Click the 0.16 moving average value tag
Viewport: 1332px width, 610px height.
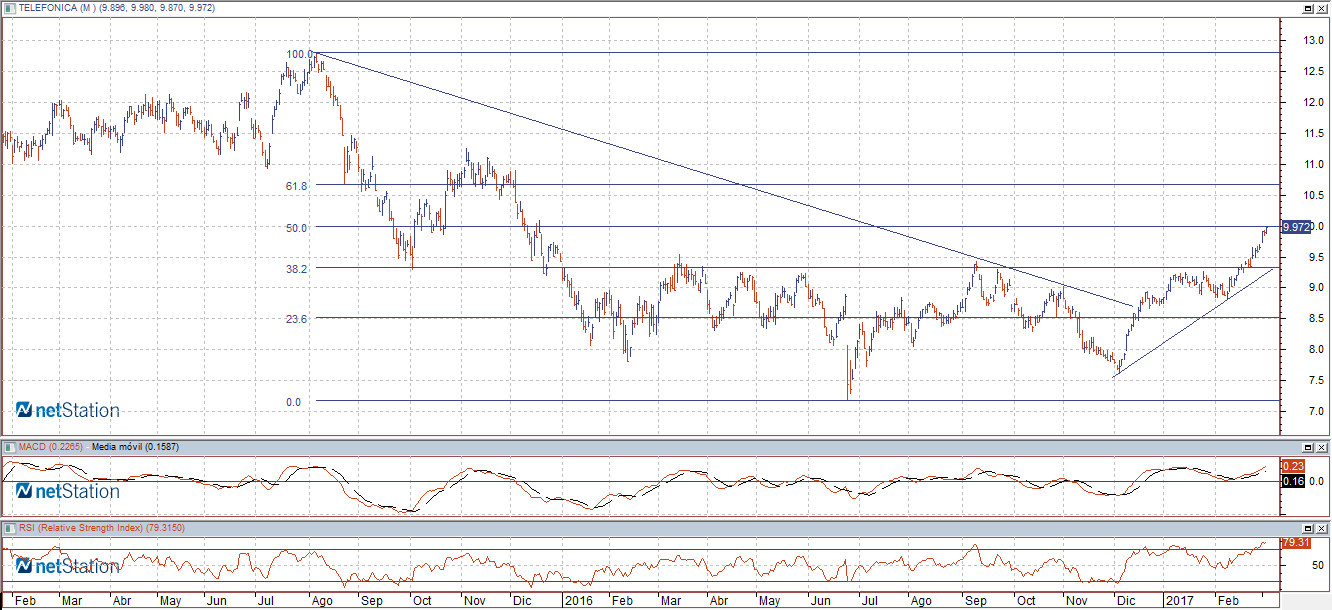pyautogui.click(x=1292, y=482)
